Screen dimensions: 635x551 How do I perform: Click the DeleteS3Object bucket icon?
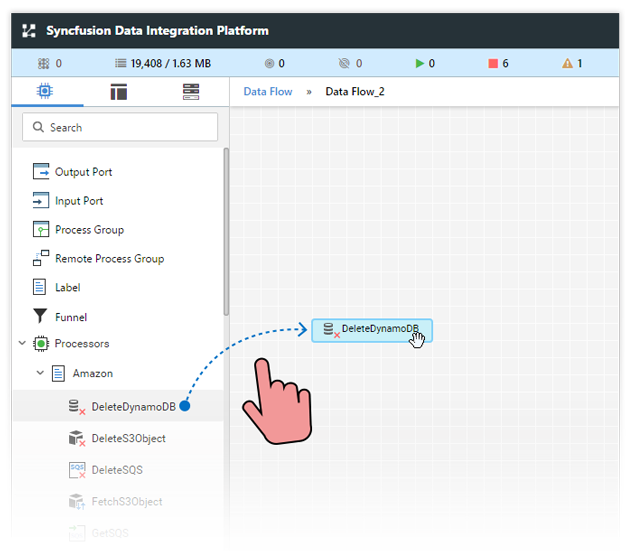tap(77, 438)
